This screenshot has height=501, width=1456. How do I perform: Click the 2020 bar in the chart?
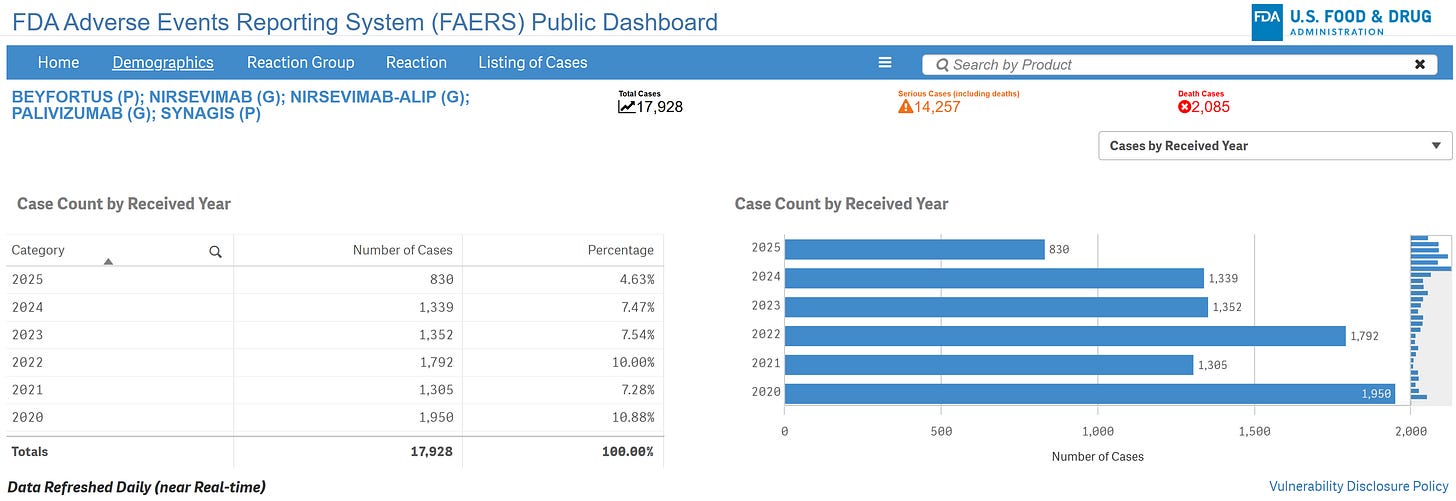click(1089, 393)
